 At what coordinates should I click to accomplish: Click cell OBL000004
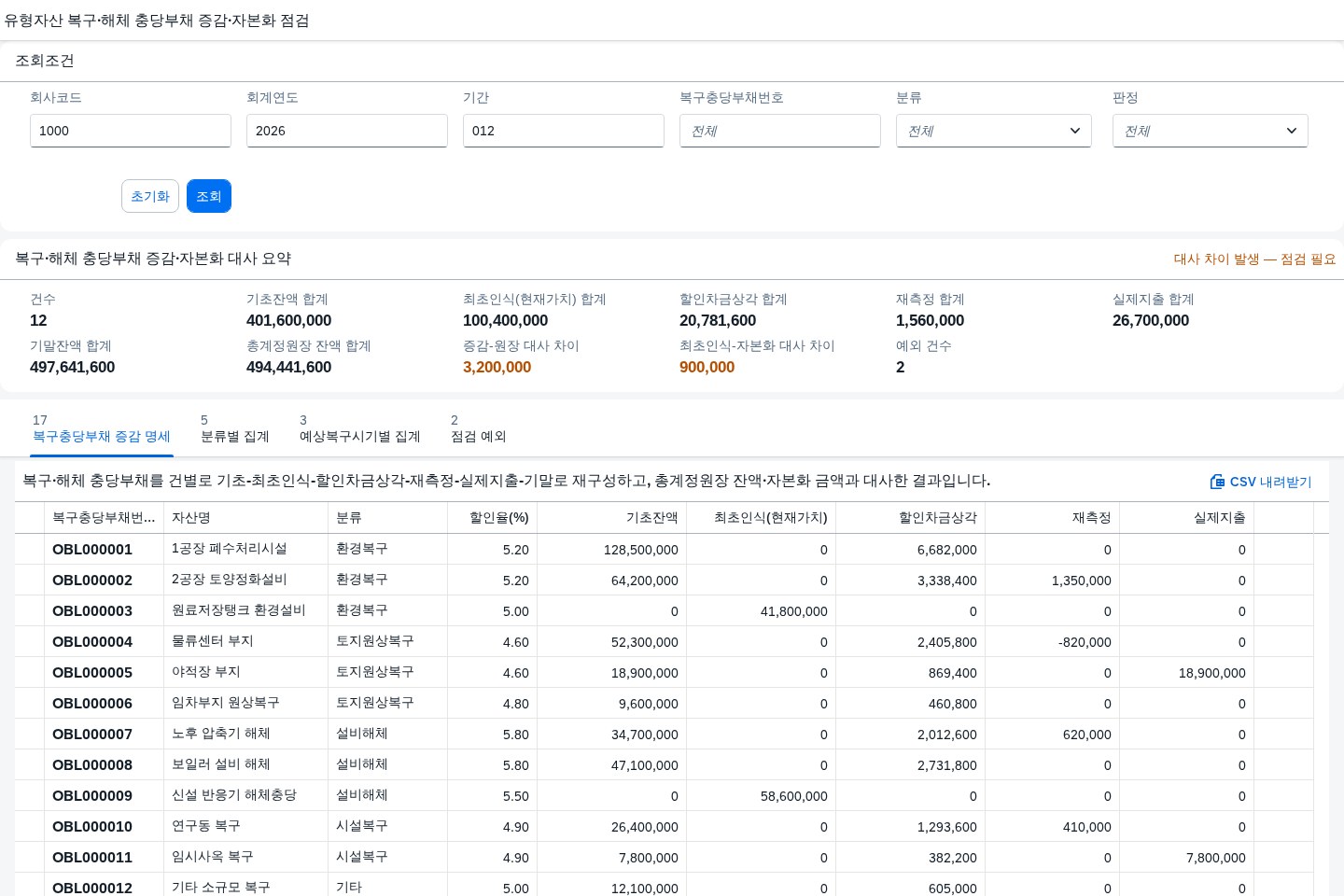click(x=92, y=642)
